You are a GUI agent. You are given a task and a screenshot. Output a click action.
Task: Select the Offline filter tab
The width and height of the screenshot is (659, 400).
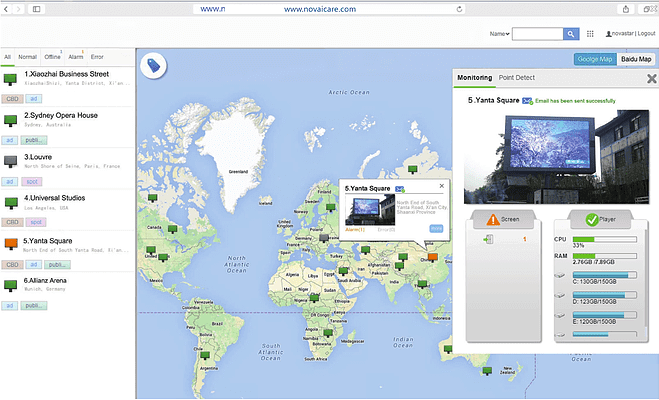coord(53,57)
